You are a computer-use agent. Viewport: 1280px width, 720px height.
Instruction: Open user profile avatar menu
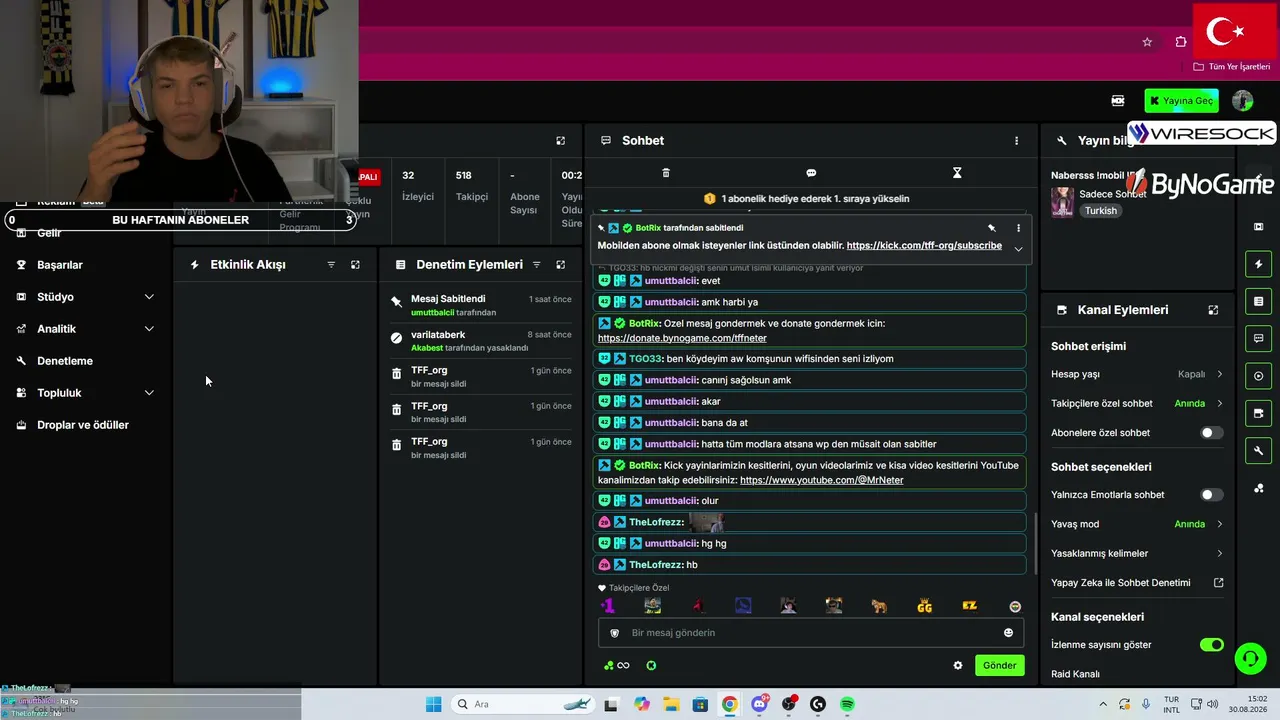tap(1242, 101)
